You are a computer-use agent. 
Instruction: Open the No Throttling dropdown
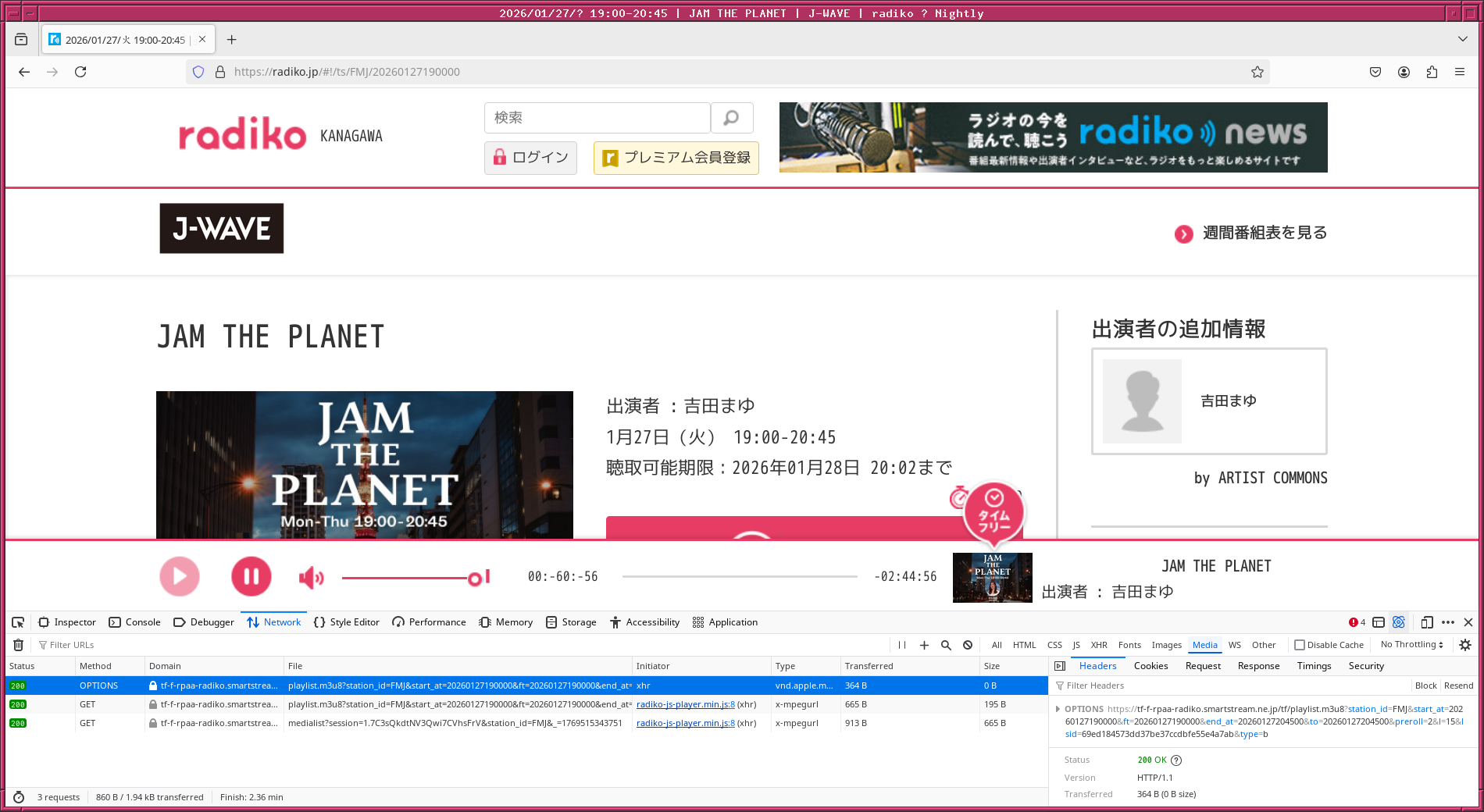point(1411,645)
